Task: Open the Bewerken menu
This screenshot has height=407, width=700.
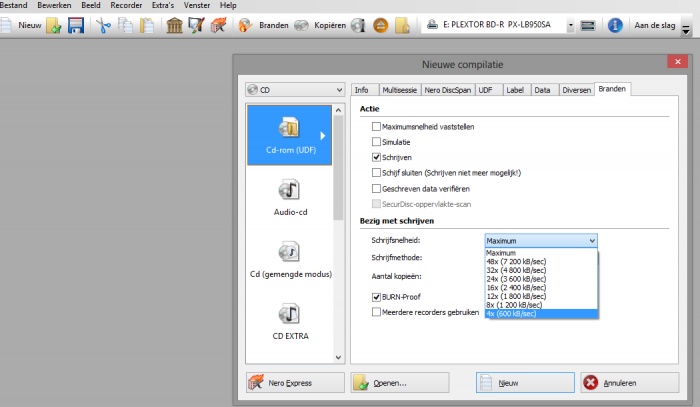Action: point(54,5)
